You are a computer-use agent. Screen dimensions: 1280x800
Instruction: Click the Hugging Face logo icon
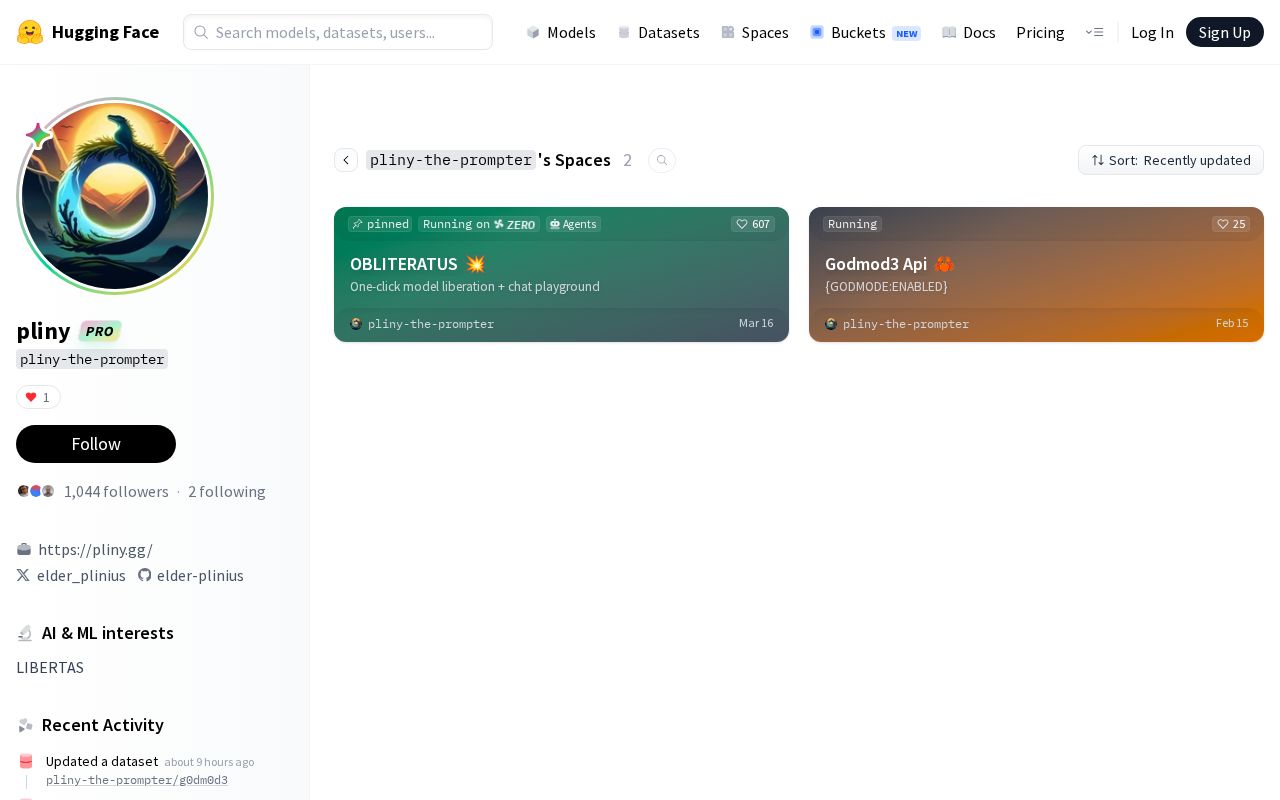(x=30, y=32)
